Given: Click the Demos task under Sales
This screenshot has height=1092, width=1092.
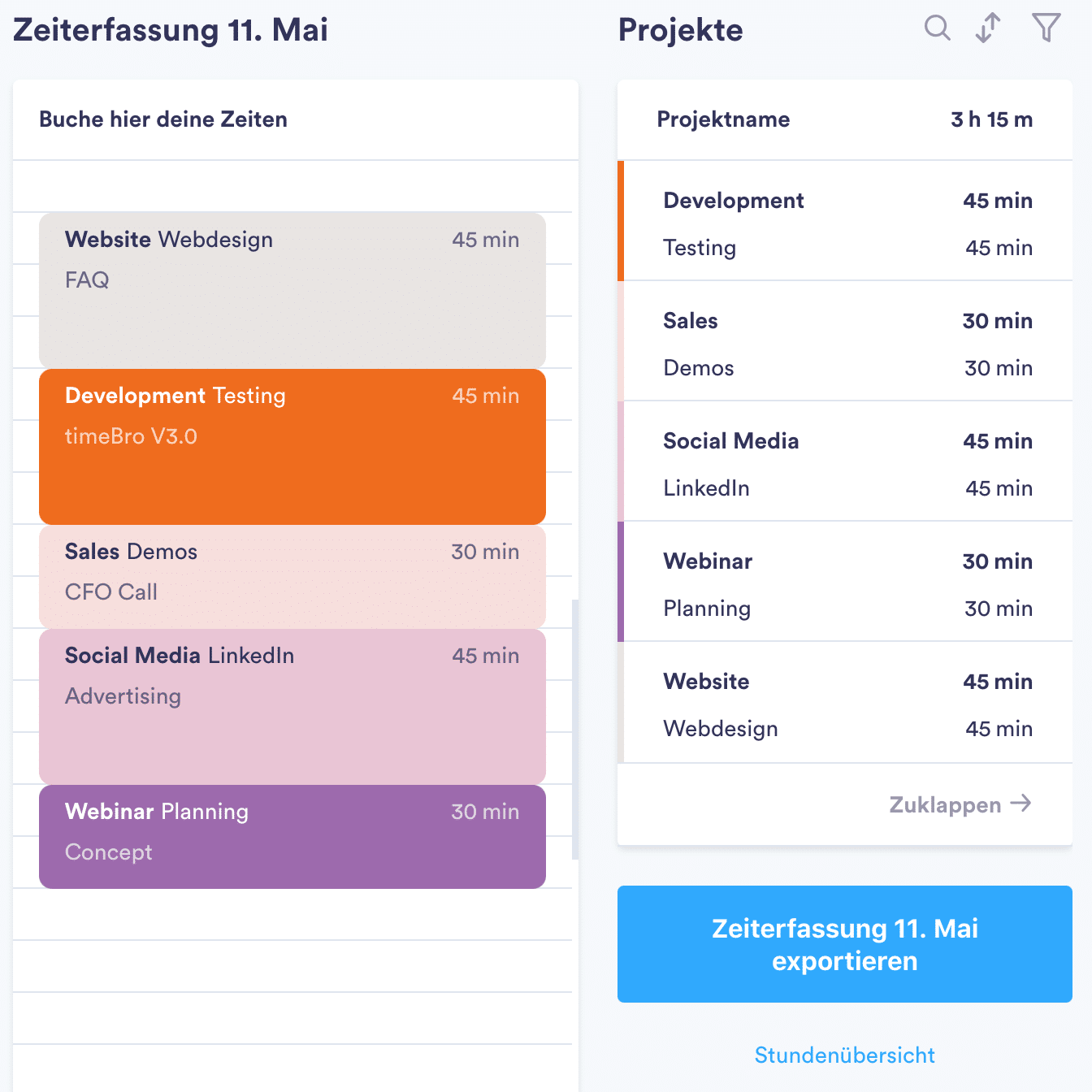Looking at the screenshot, I should click(847, 368).
